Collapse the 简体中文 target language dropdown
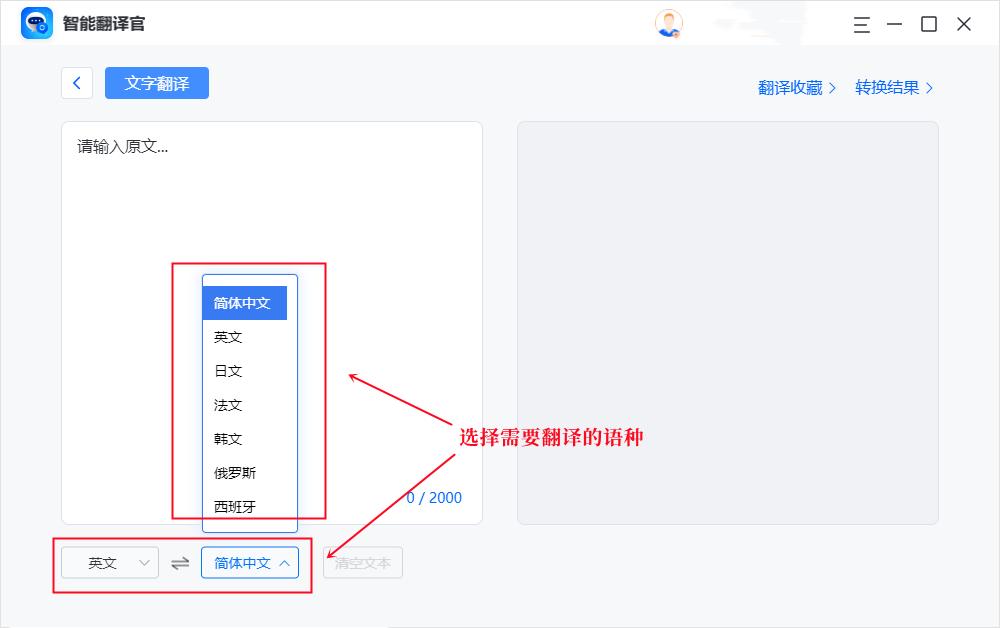 coord(250,562)
